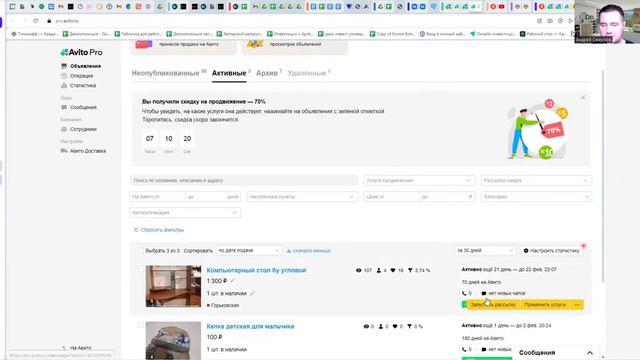
Task: Tick the Выбрать 3 из 3 checkbox
Action: (140, 251)
